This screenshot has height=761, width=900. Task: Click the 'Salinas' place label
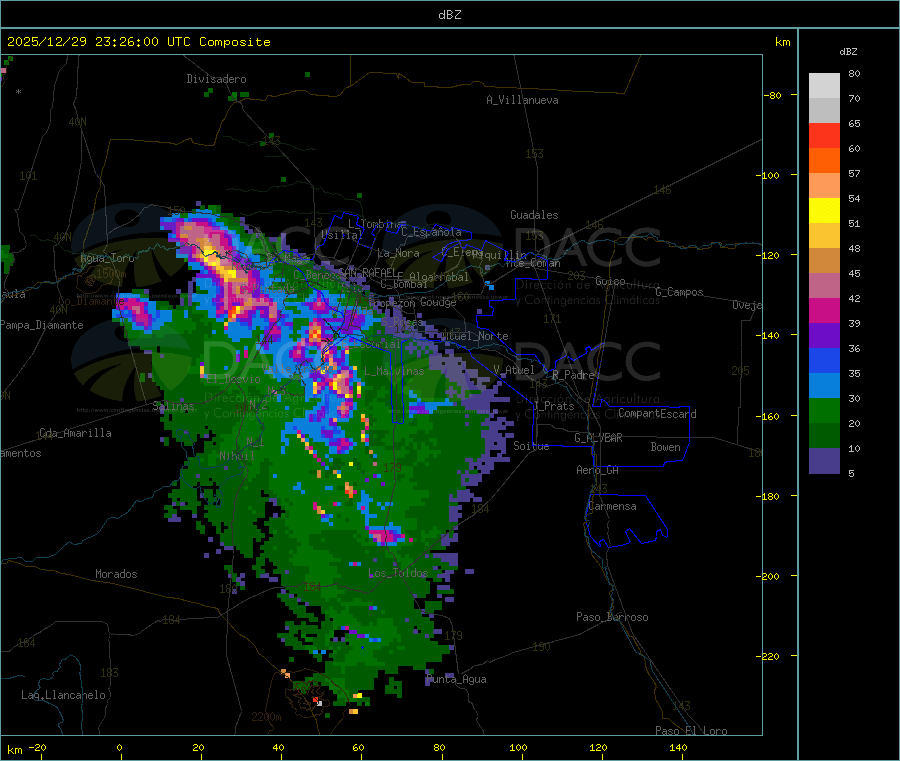pyautogui.click(x=173, y=406)
